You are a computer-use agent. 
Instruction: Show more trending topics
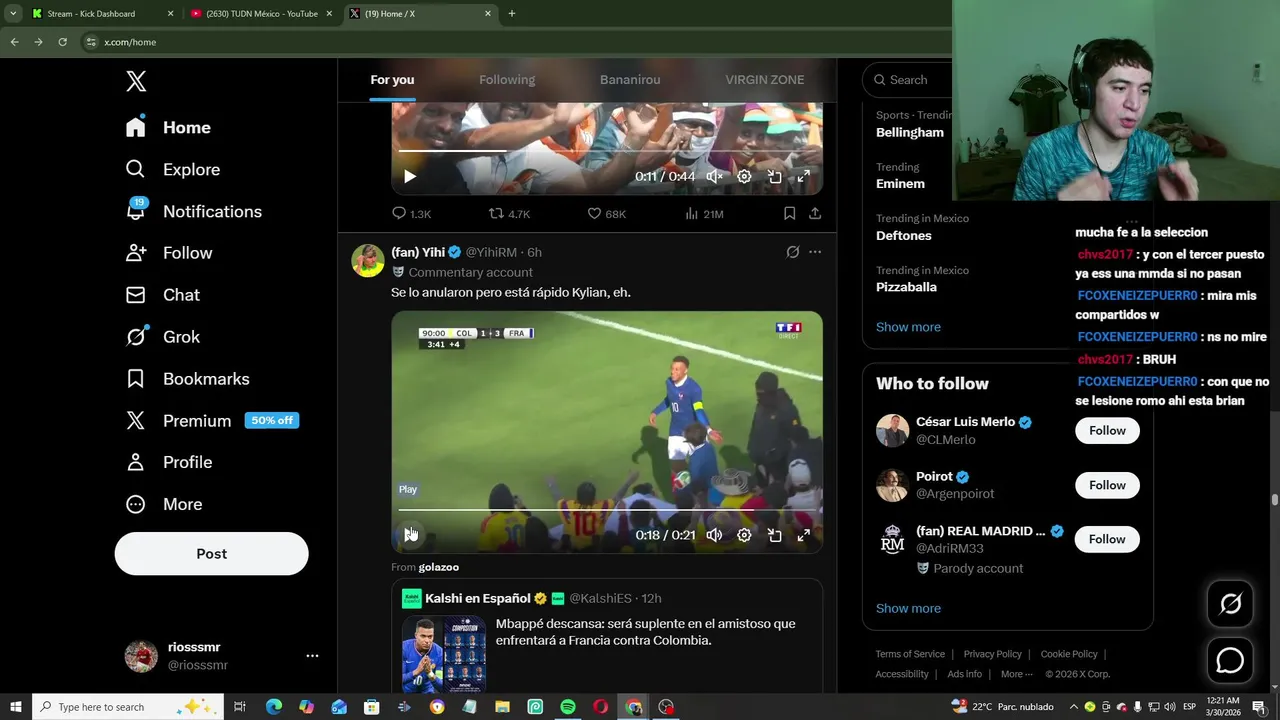[x=908, y=327]
